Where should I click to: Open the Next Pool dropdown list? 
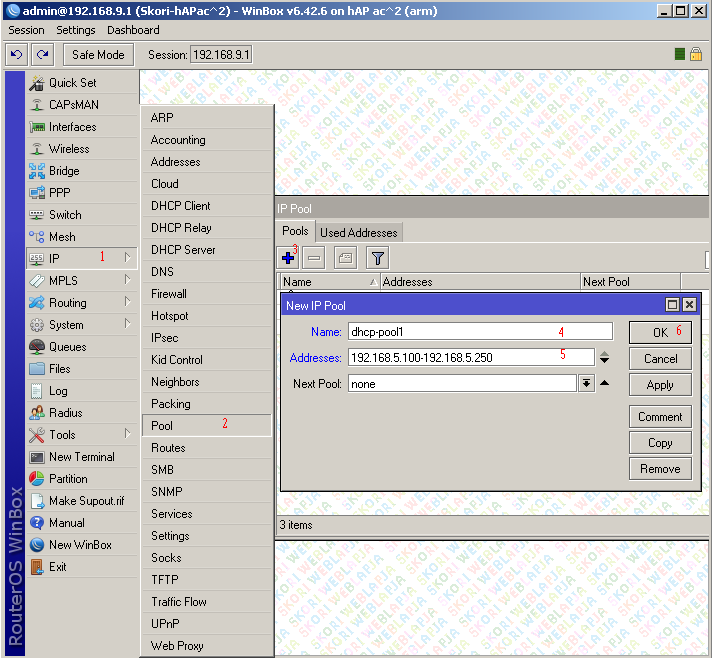[586, 383]
